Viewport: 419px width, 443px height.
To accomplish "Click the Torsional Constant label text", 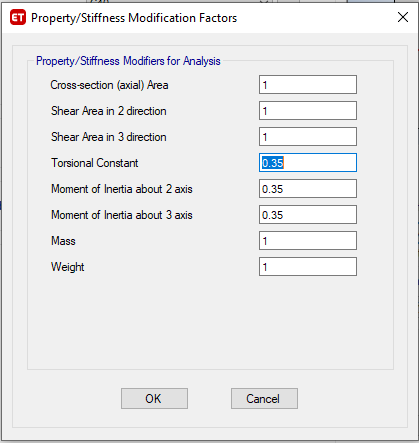I will click(95, 163).
